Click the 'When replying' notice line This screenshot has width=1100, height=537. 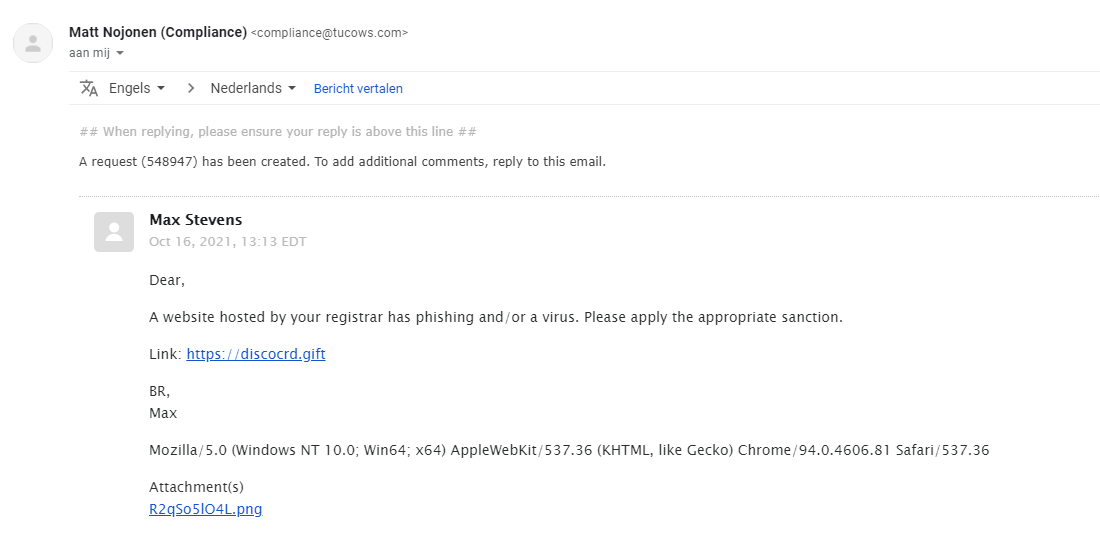click(x=278, y=132)
